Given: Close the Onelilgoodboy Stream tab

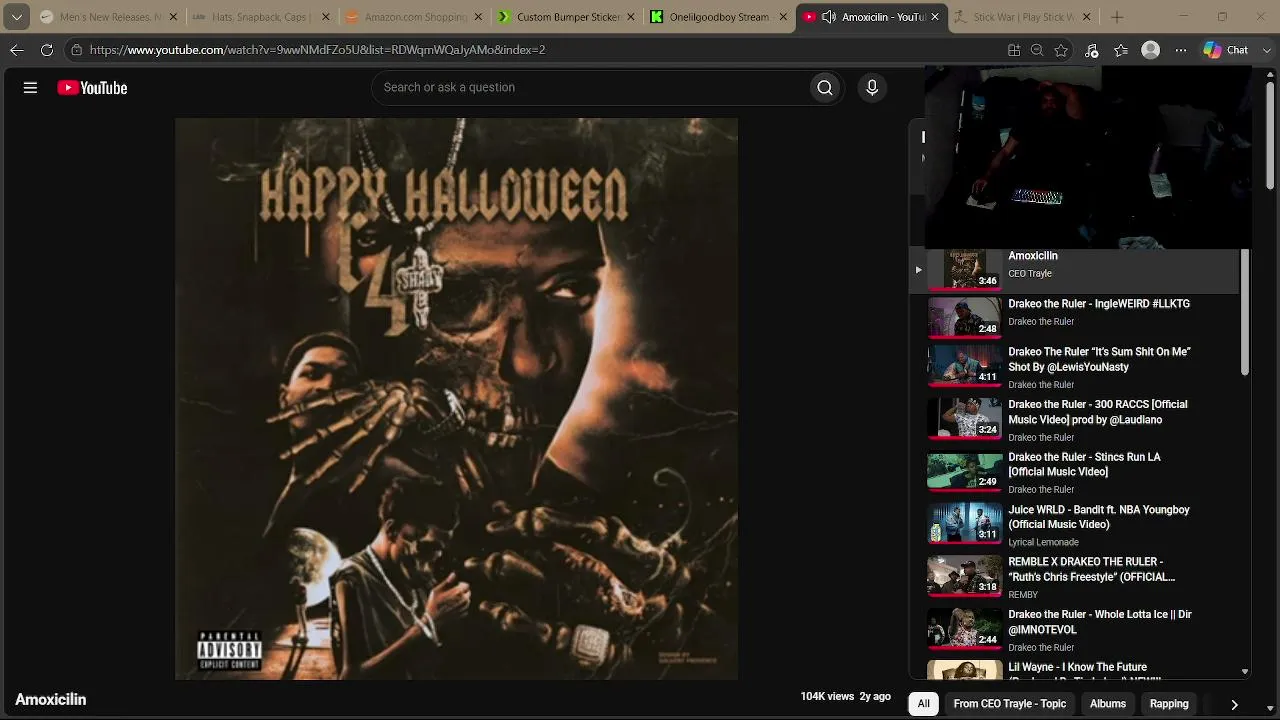Looking at the screenshot, I should pyautogui.click(x=782, y=17).
